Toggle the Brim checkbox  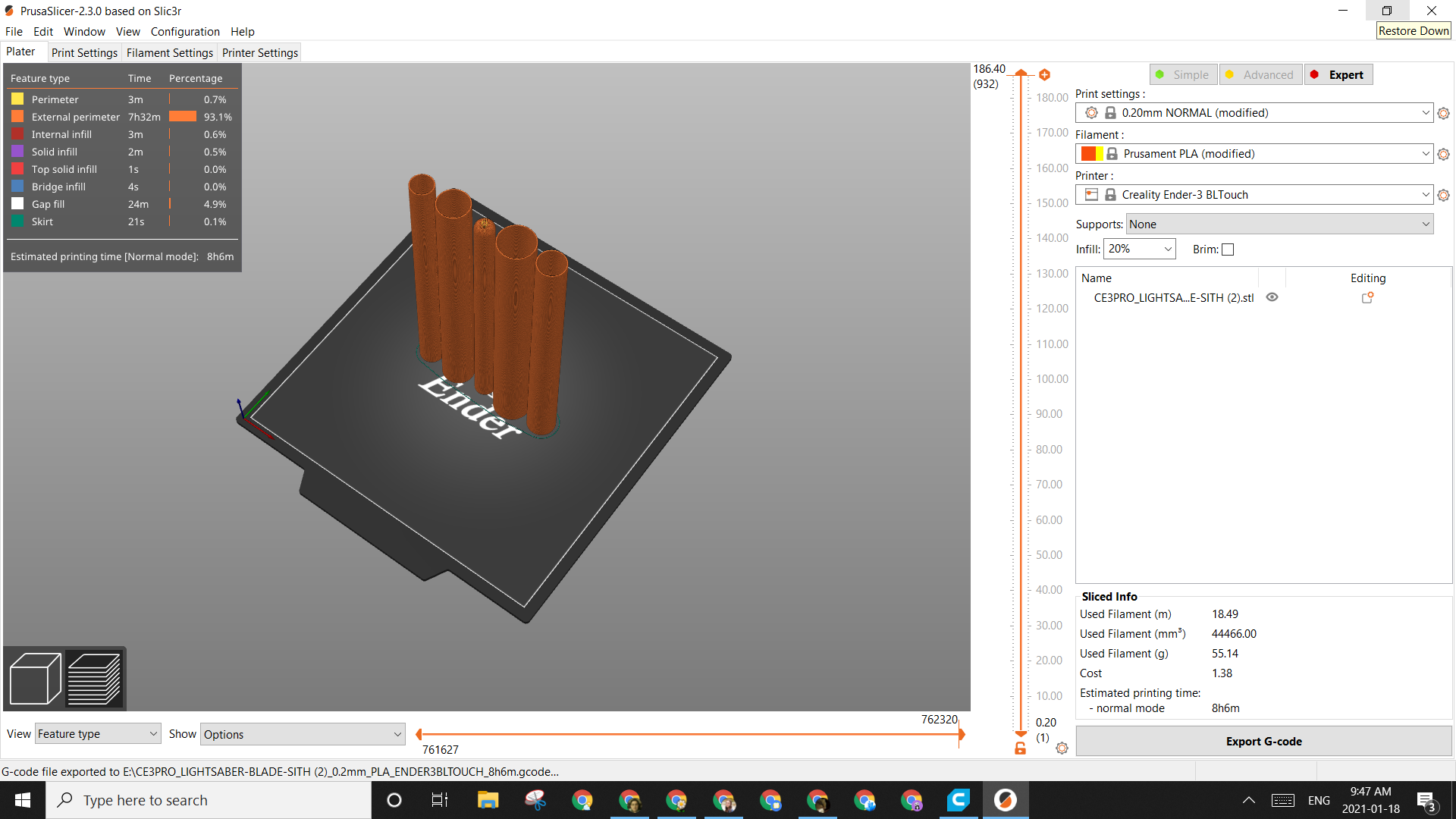1228,249
